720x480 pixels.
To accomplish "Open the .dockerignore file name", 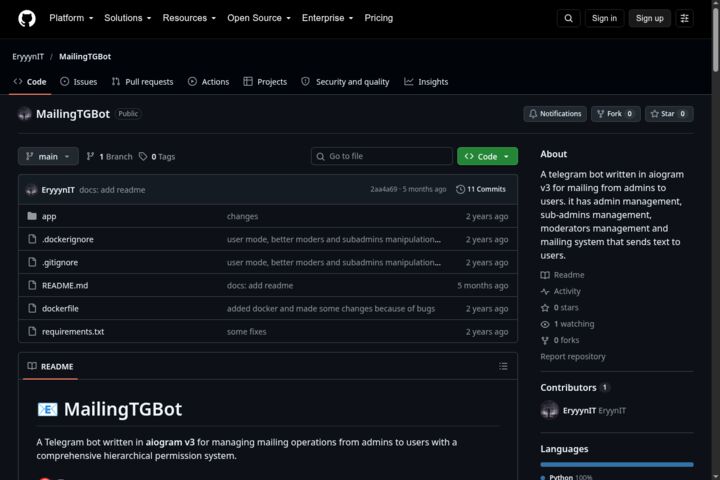I will tap(68, 239).
